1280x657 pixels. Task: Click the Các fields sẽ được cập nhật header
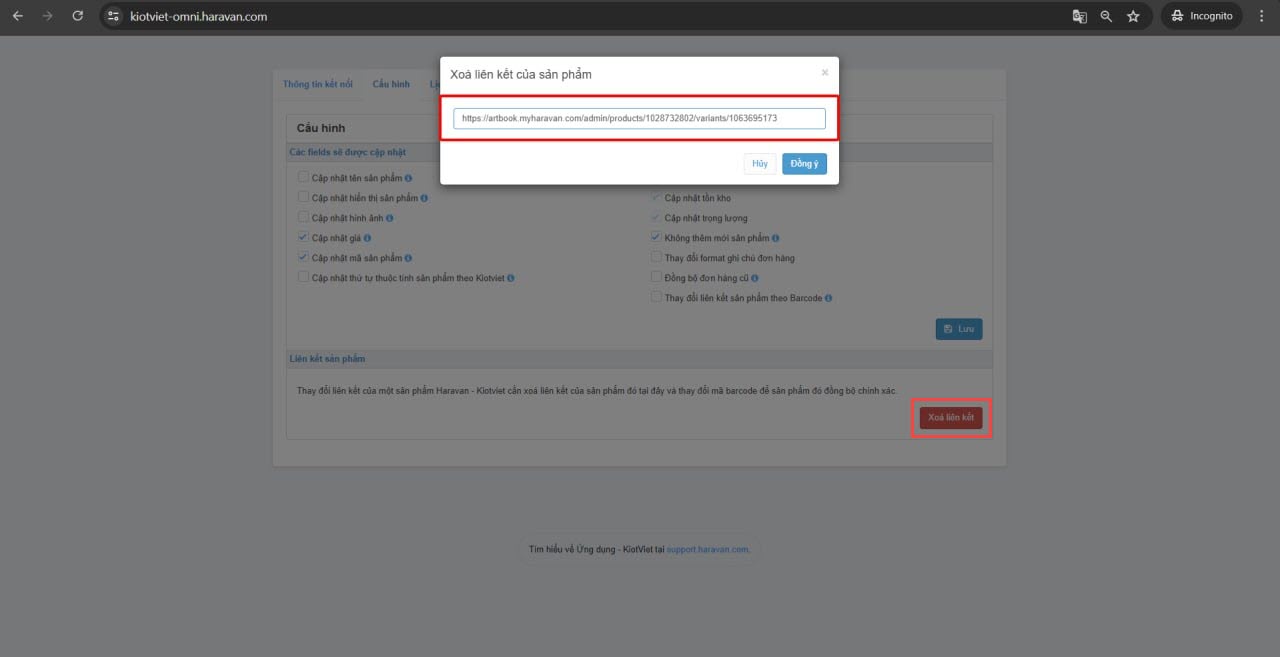[x=348, y=152]
